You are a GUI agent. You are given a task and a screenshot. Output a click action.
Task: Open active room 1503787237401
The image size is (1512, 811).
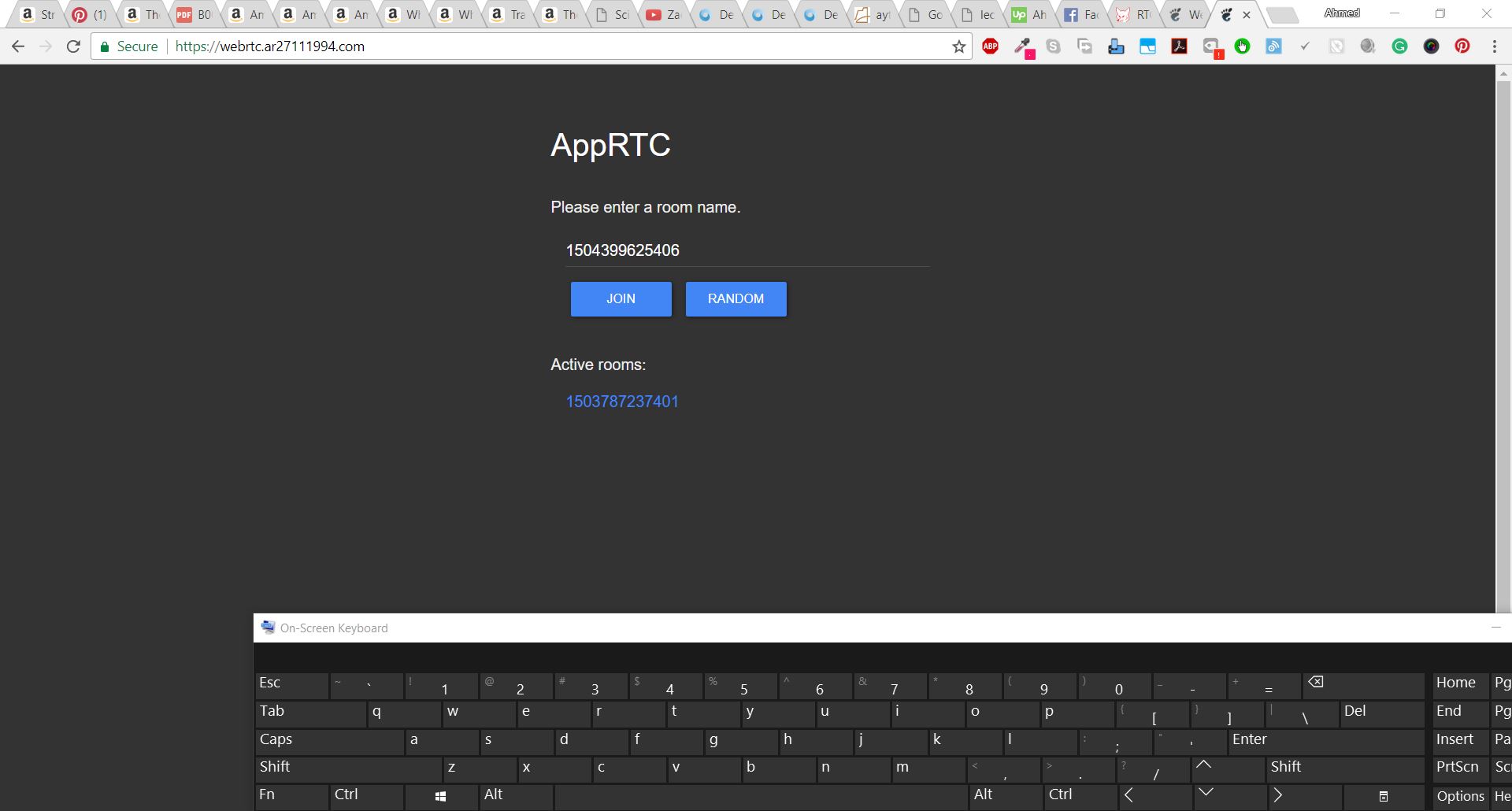pyautogui.click(x=622, y=402)
